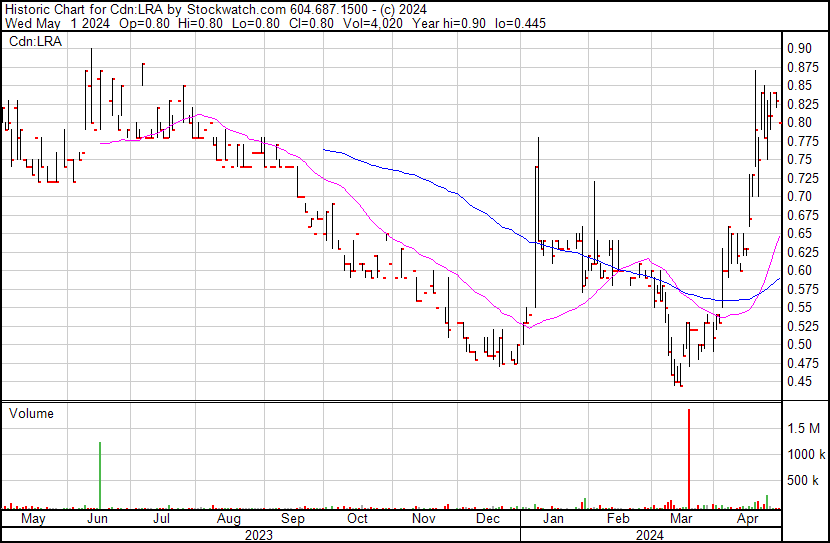The width and height of the screenshot is (830, 543).
Task: Click the Cl=0.80 header value
Action: (311, 23)
